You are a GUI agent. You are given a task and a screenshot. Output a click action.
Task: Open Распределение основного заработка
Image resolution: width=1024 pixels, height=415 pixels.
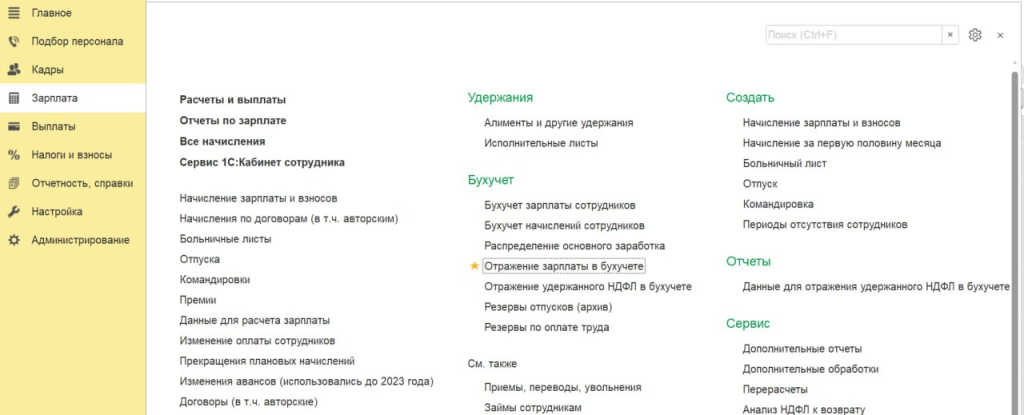(x=575, y=246)
